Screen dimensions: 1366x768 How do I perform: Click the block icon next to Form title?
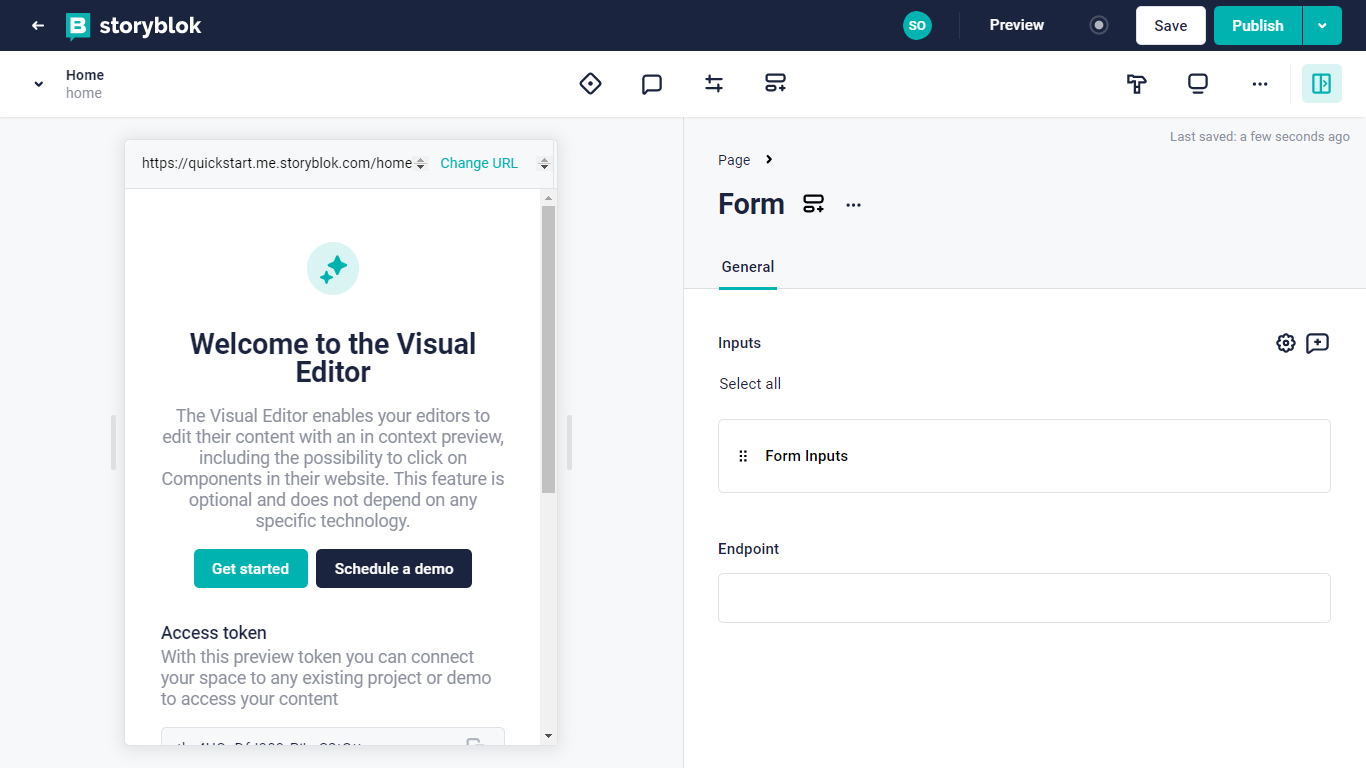point(814,205)
